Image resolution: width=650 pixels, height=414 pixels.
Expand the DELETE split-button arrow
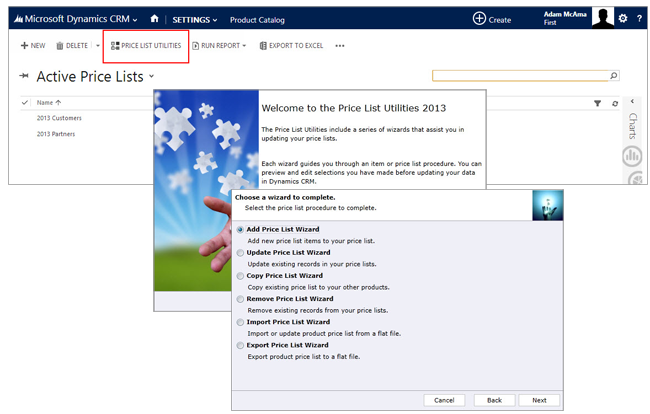click(x=98, y=46)
